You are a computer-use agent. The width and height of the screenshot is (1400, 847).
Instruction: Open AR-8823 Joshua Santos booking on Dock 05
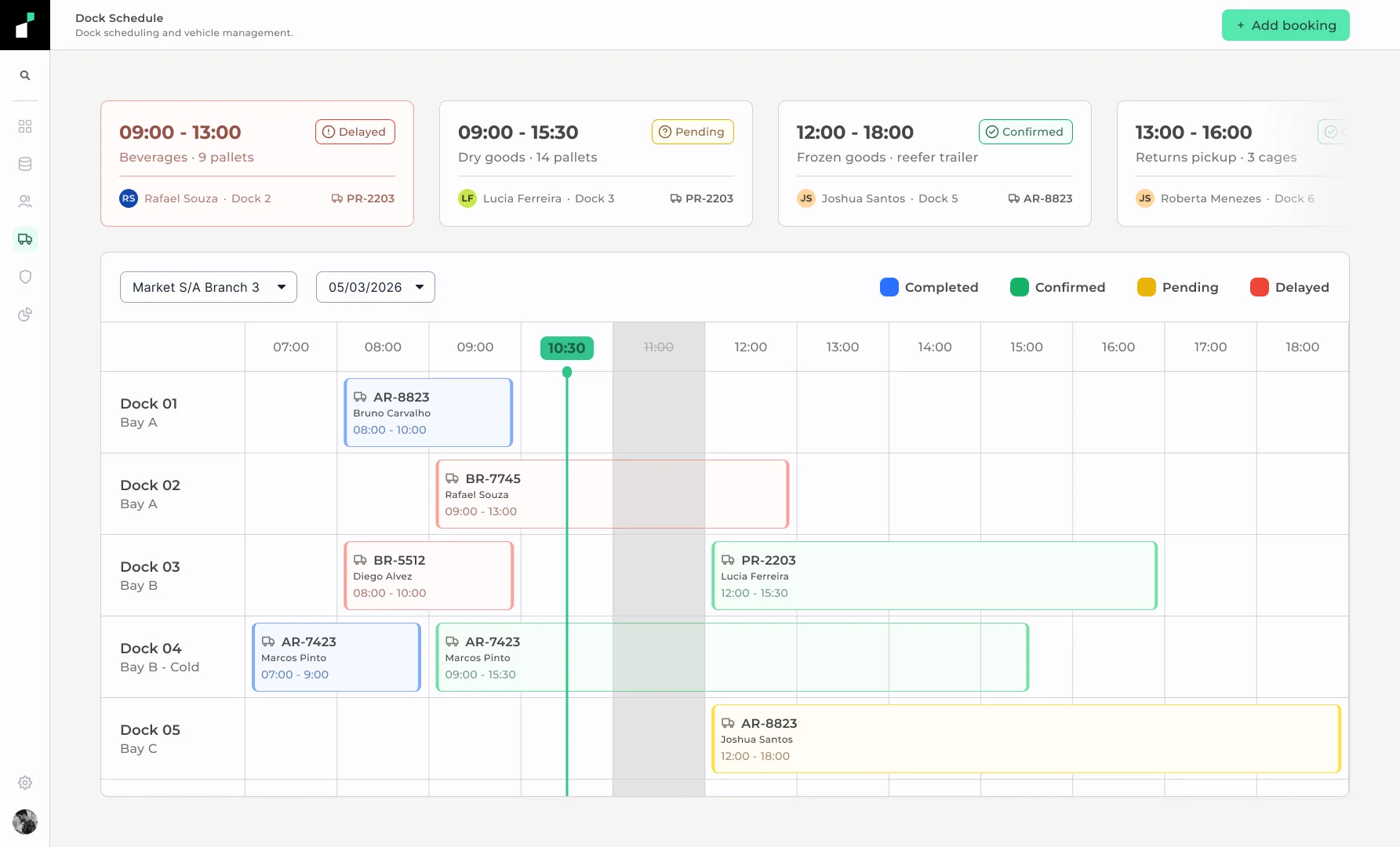[x=1027, y=739]
